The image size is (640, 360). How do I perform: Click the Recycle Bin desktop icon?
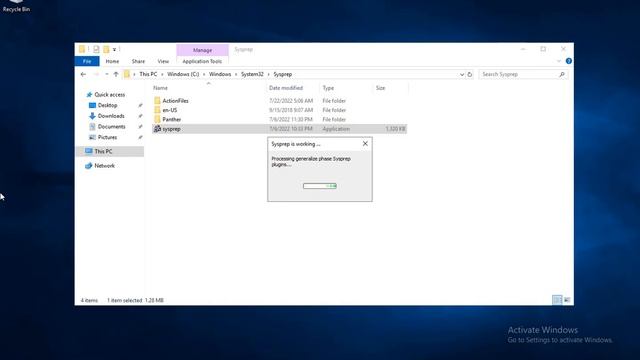click(16, 6)
